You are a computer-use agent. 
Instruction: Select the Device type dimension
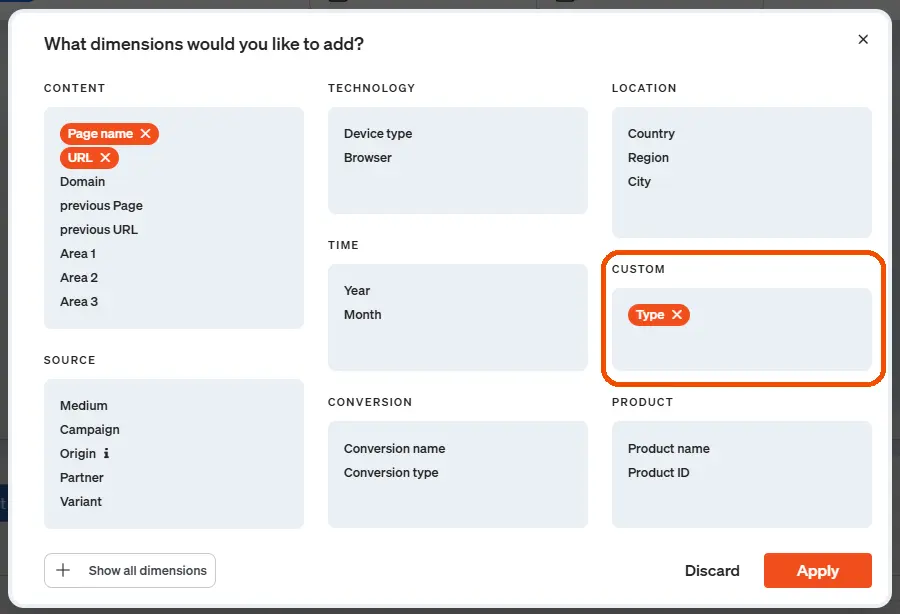tap(378, 134)
